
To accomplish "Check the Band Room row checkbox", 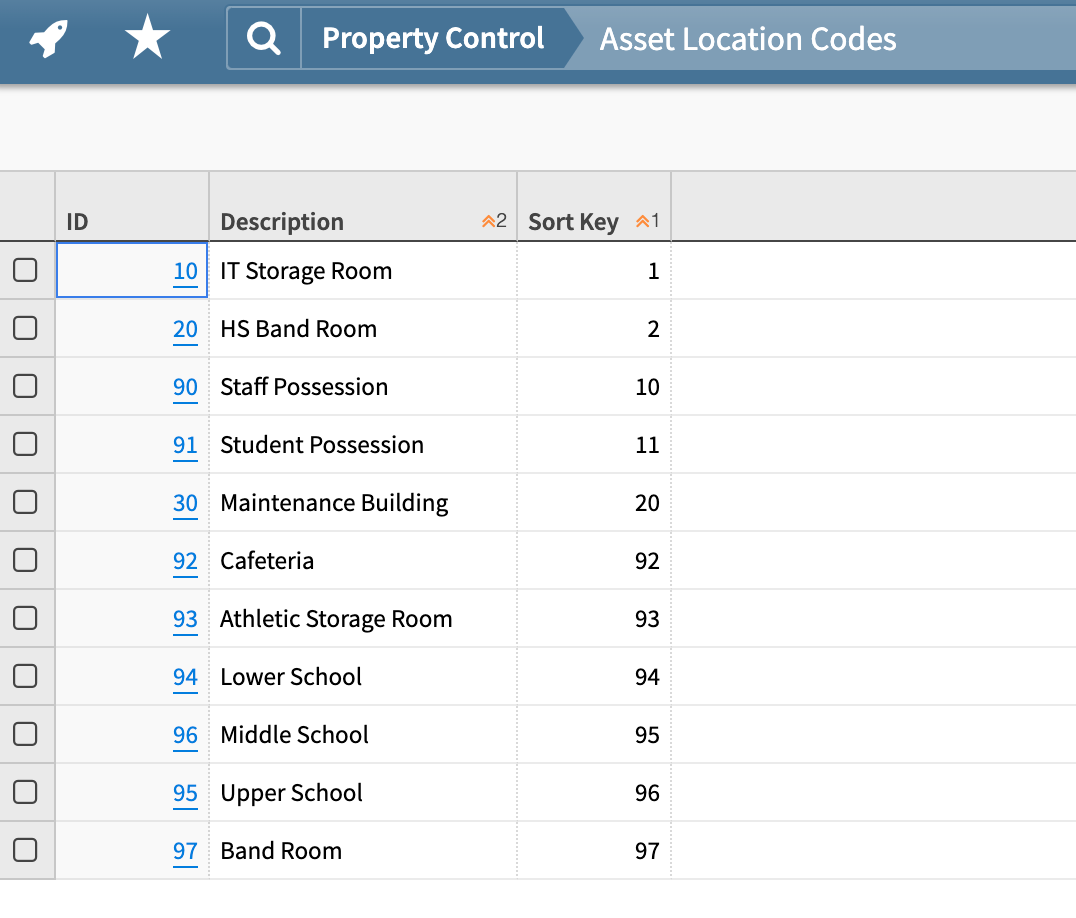I will [27, 850].
